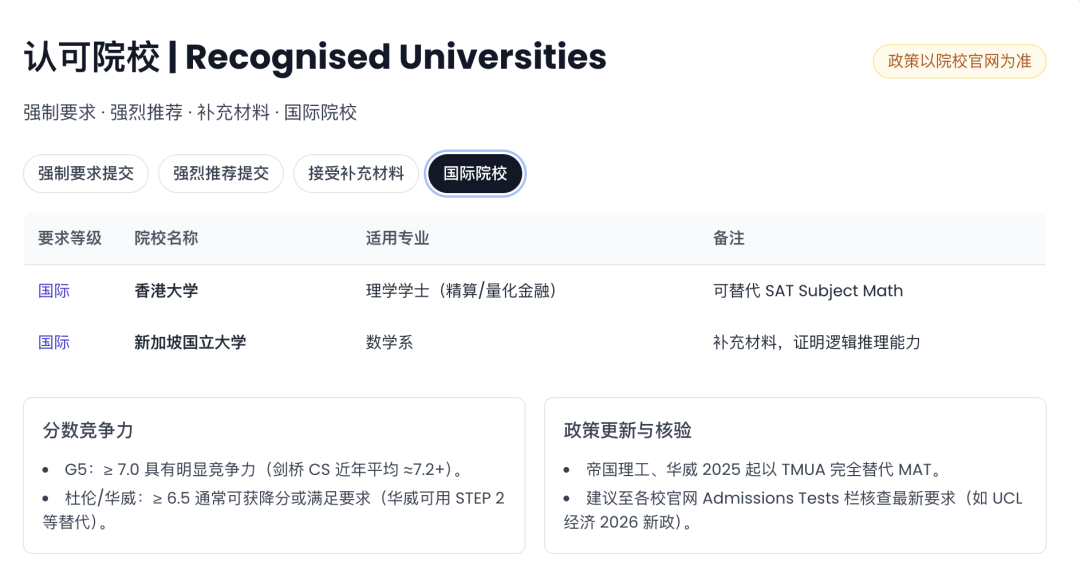
Task: Click the 院校名称 column header
Action: [163, 239]
